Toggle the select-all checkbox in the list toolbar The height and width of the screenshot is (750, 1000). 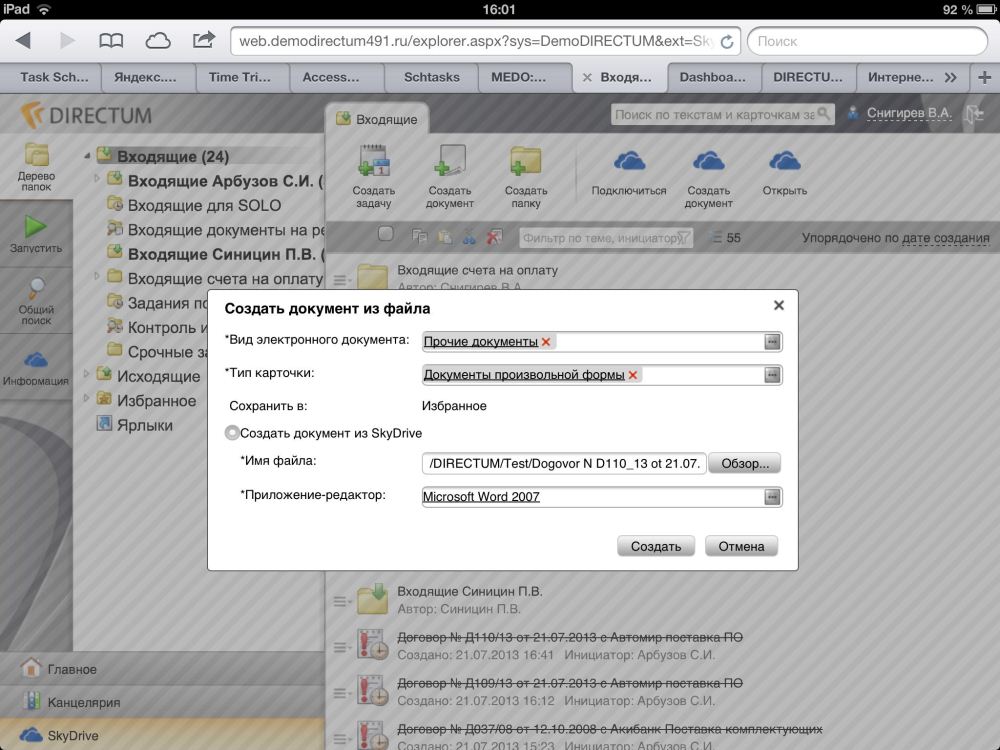pyautogui.click(x=385, y=233)
